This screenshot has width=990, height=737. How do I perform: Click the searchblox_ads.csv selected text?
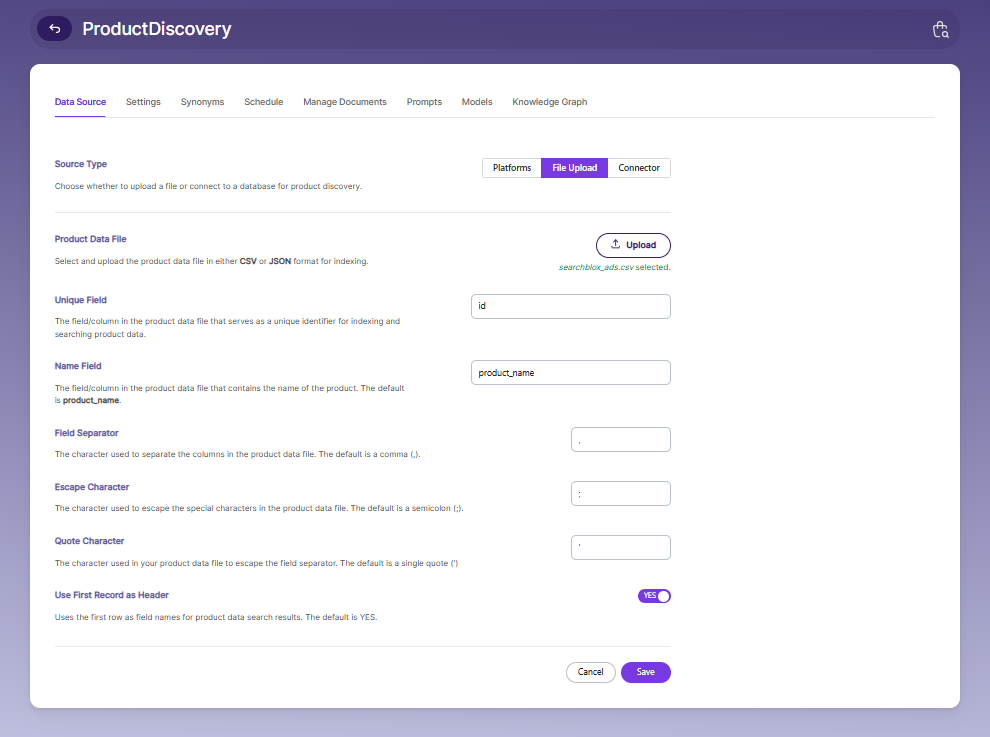pyautogui.click(x=614, y=267)
